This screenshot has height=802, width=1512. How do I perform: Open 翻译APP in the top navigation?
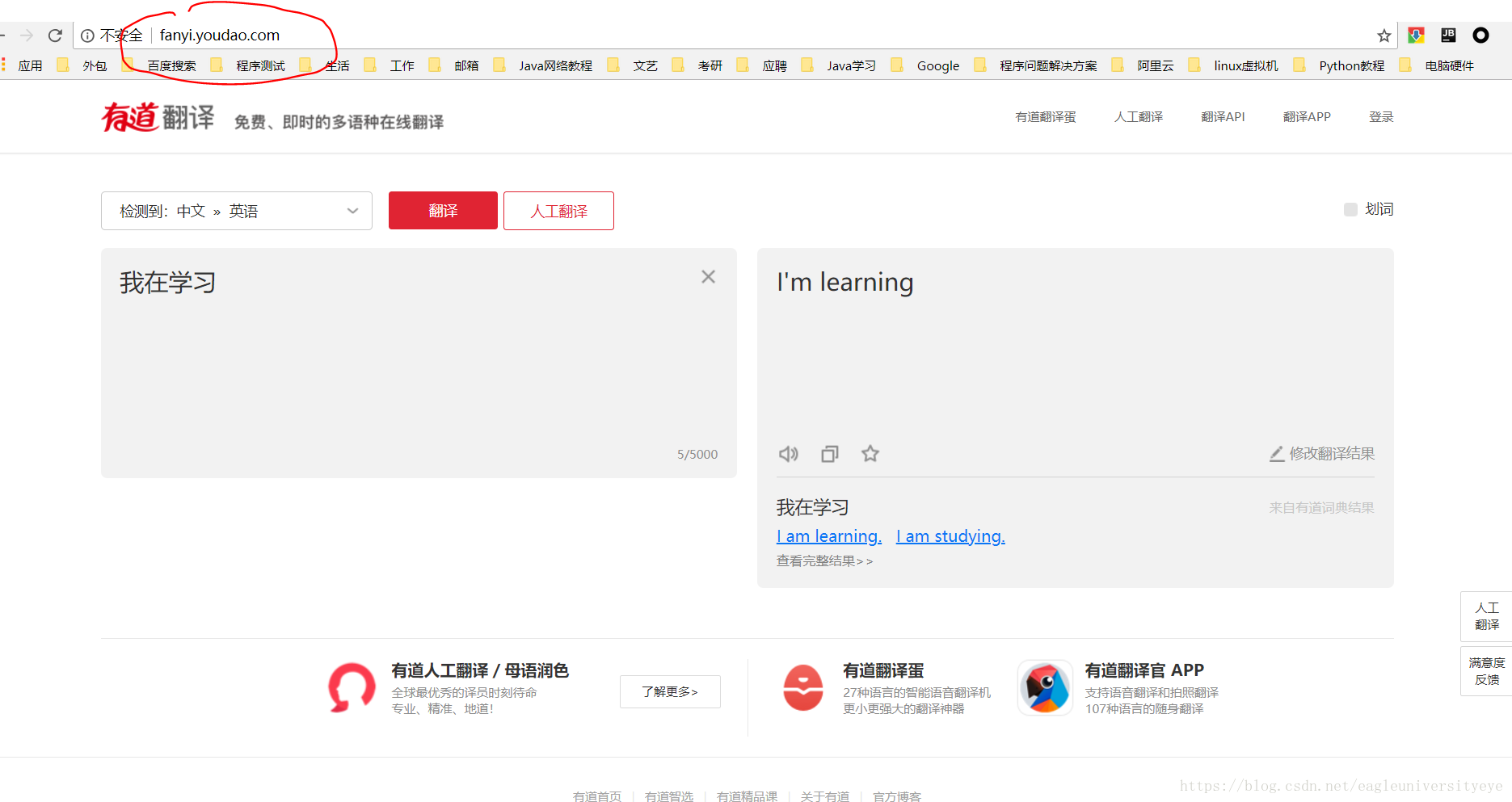[x=1307, y=117]
